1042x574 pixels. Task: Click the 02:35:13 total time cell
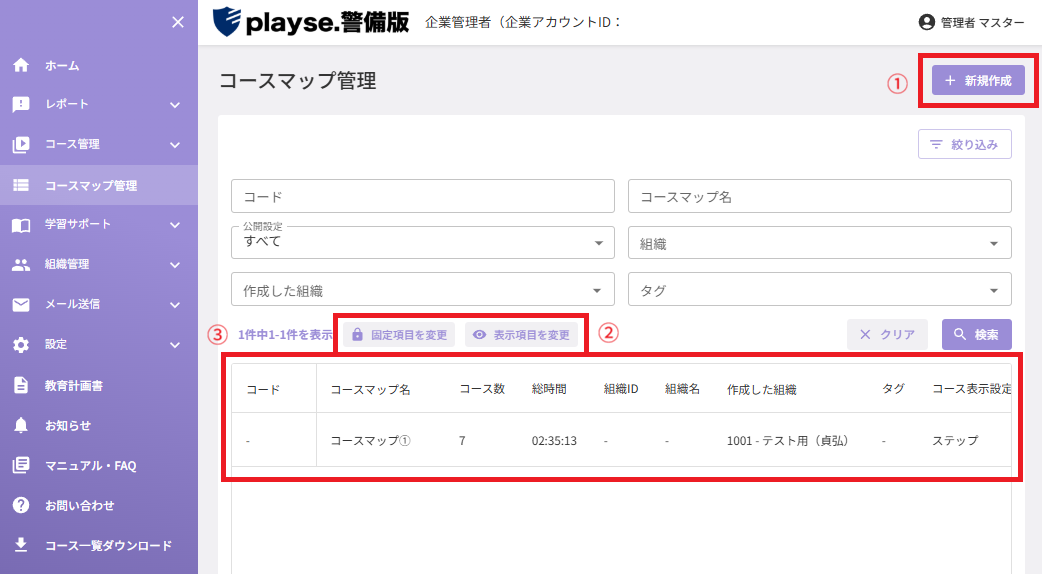[554, 440]
